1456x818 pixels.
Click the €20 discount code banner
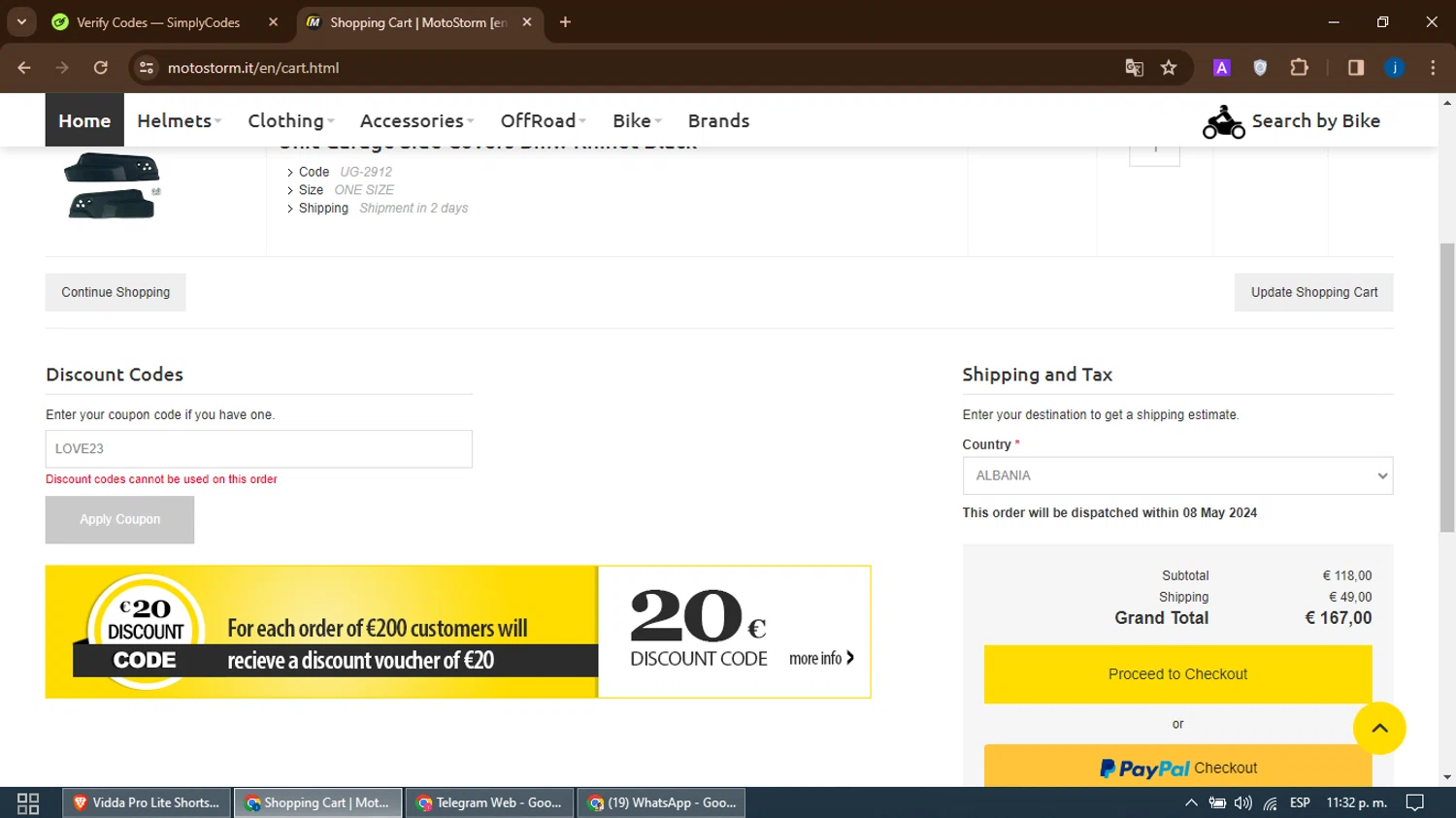(457, 632)
